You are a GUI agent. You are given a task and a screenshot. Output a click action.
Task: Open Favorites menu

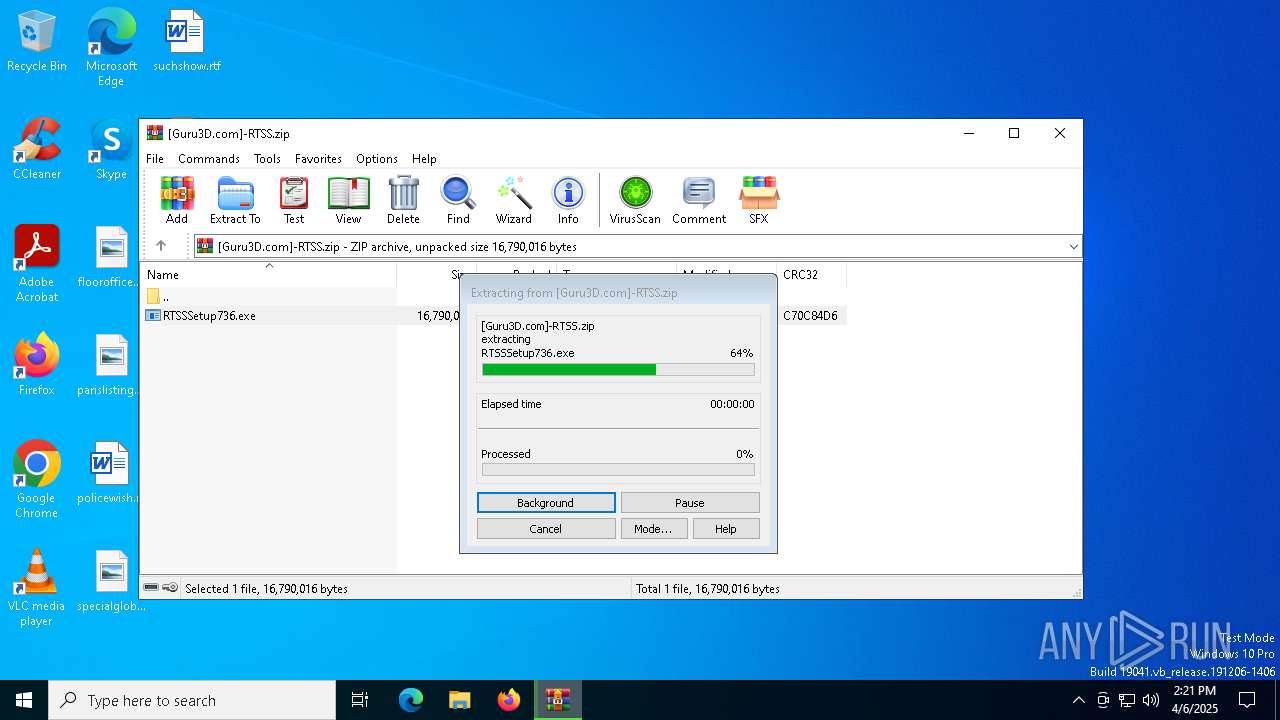pos(318,159)
